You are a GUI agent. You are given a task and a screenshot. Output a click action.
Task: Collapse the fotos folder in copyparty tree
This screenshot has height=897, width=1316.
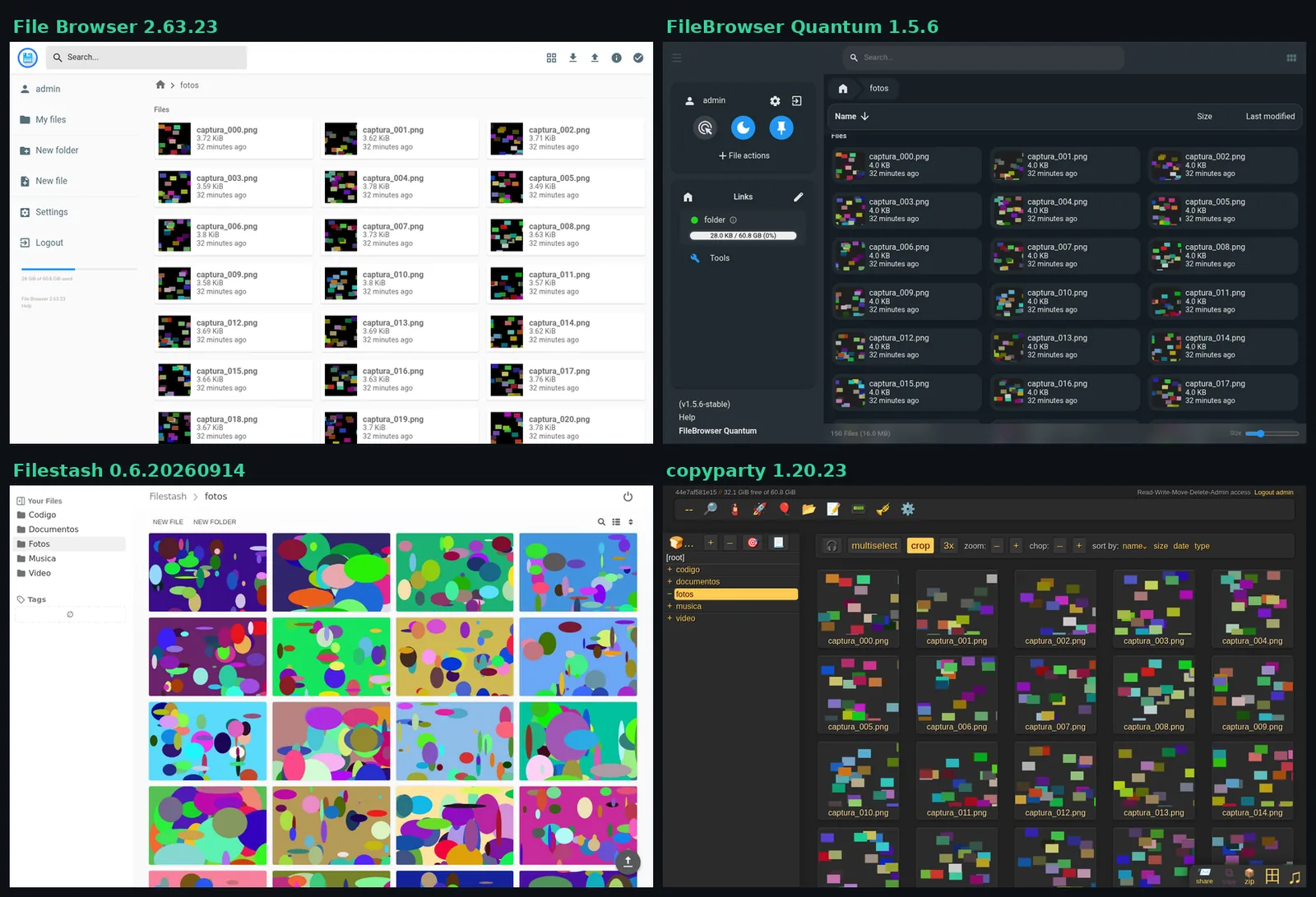[x=670, y=594]
